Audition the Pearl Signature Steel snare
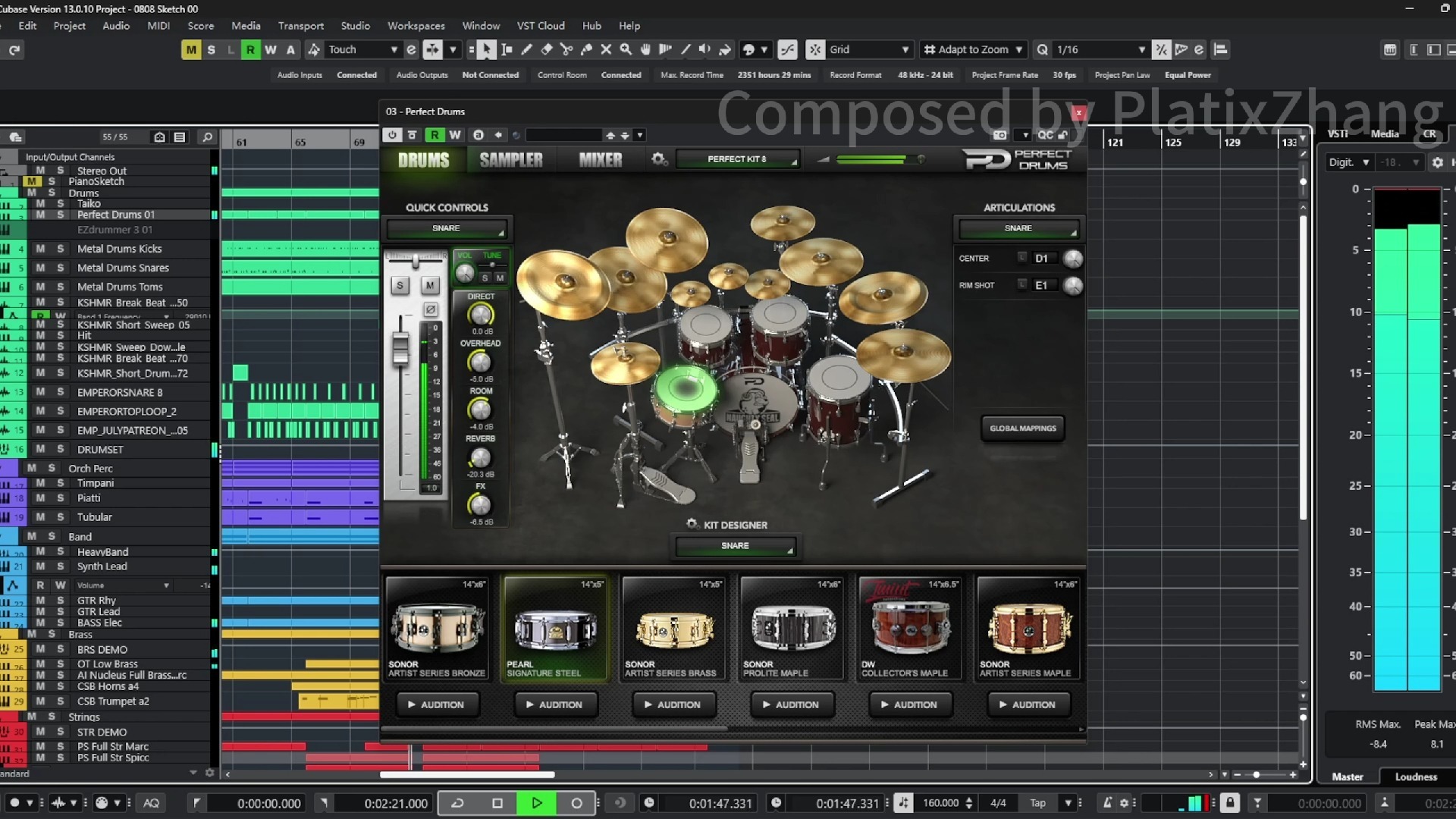Image resolution: width=1456 pixels, height=819 pixels. click(x=554, y=704)
